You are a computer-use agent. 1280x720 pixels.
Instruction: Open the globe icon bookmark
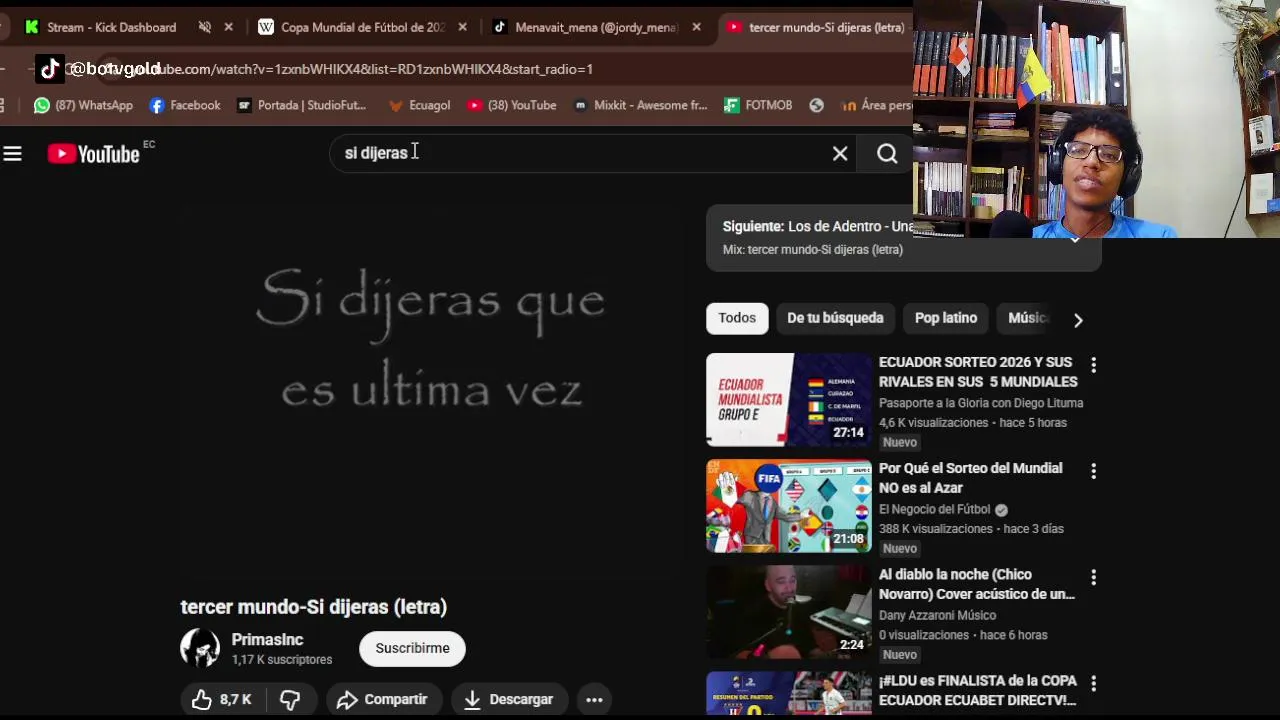coord(817,105)
